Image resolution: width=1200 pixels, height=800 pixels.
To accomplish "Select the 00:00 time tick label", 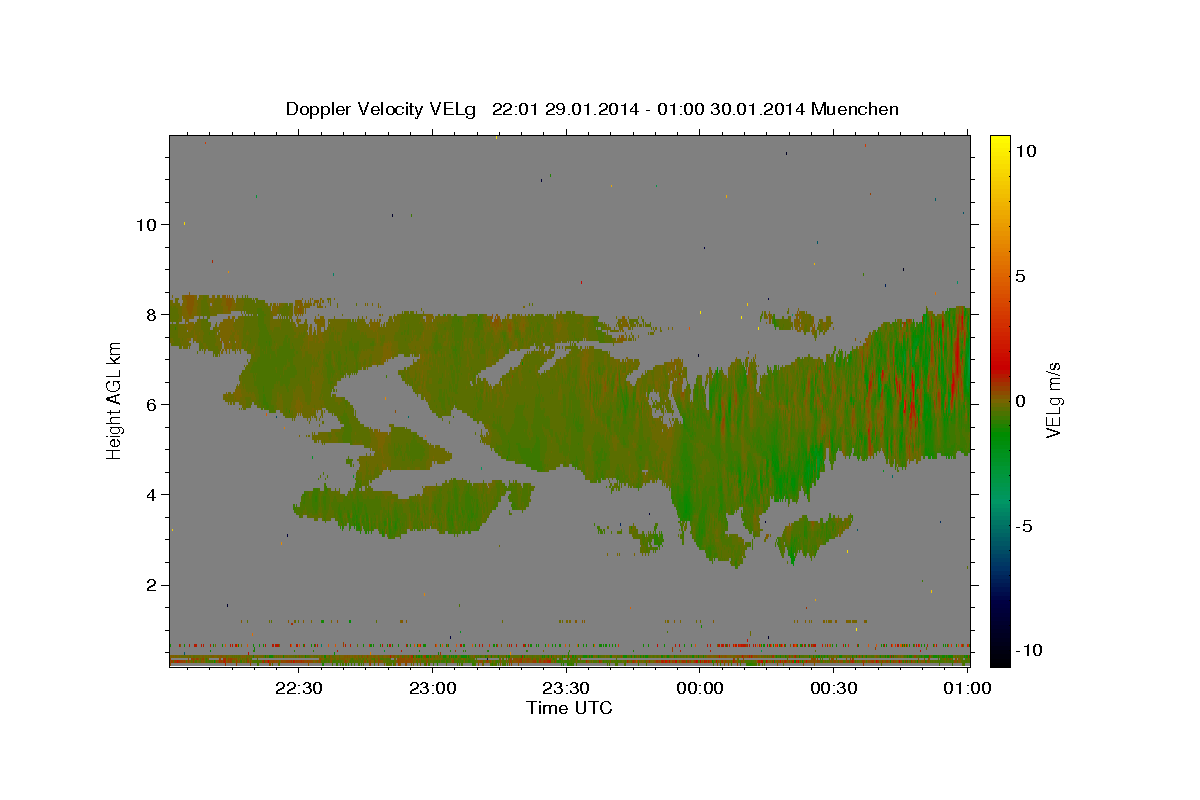I will click(700, 688).
